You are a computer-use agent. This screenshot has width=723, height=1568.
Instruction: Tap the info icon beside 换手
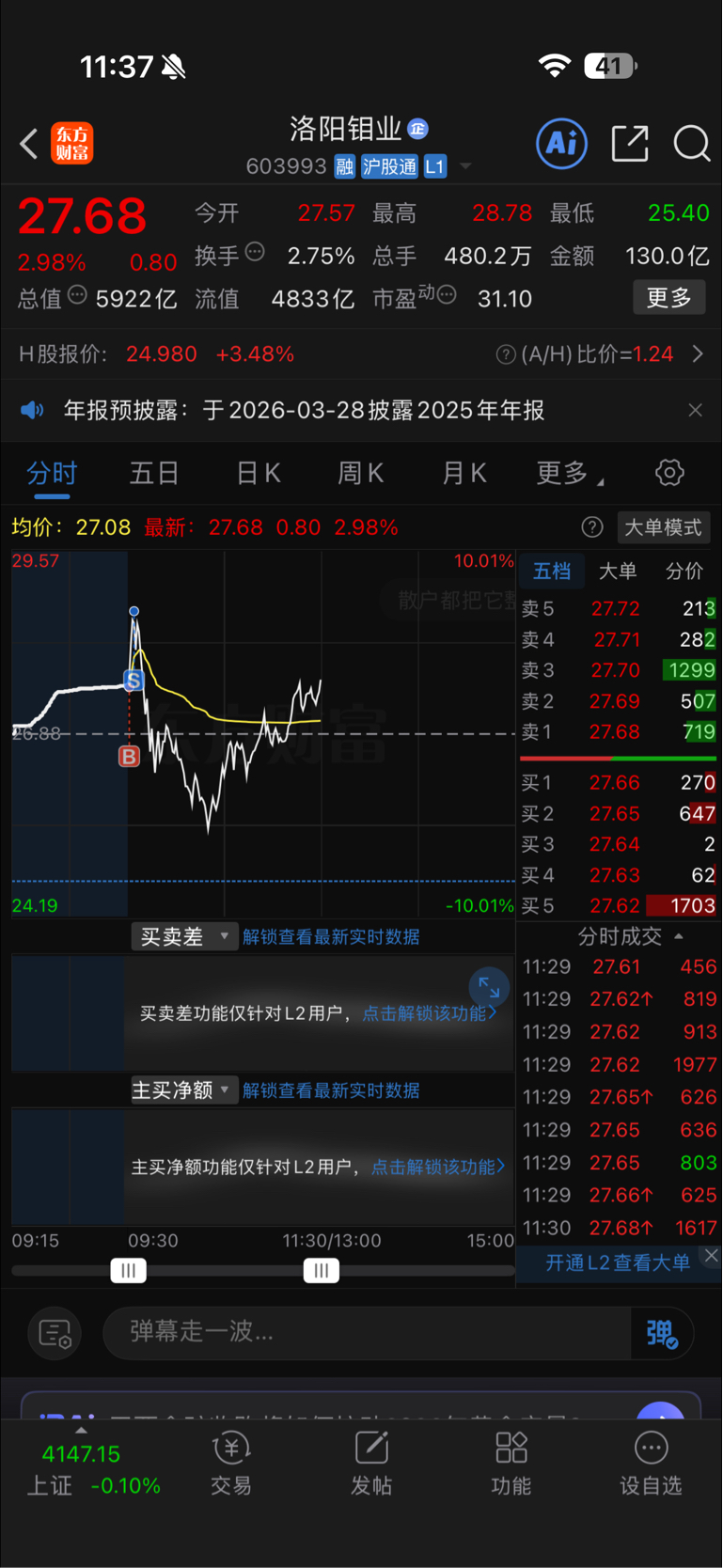click(255, 251)
